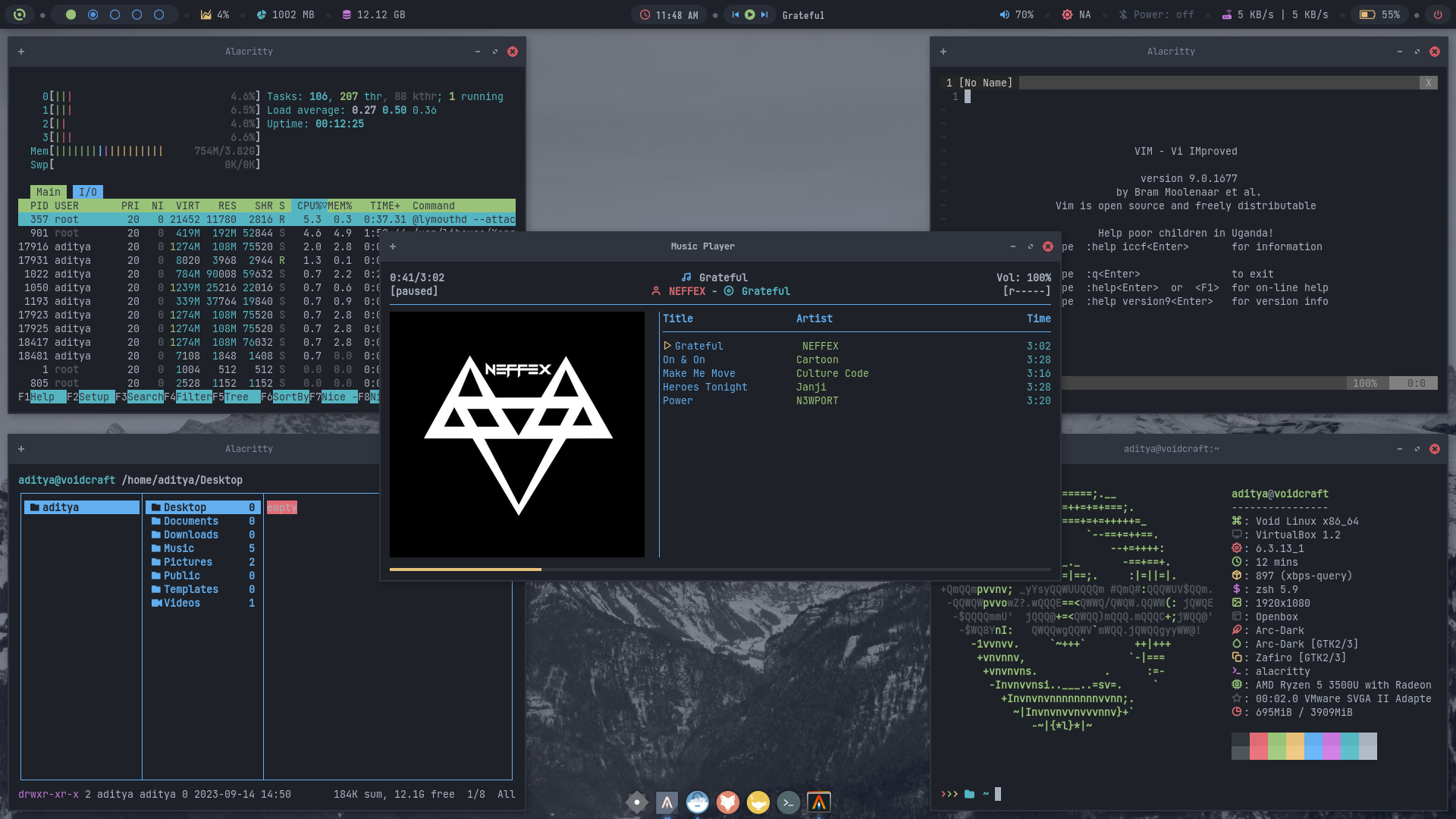
Task: Open the plus menu on Music Player window
Action: tap(393, 246)
